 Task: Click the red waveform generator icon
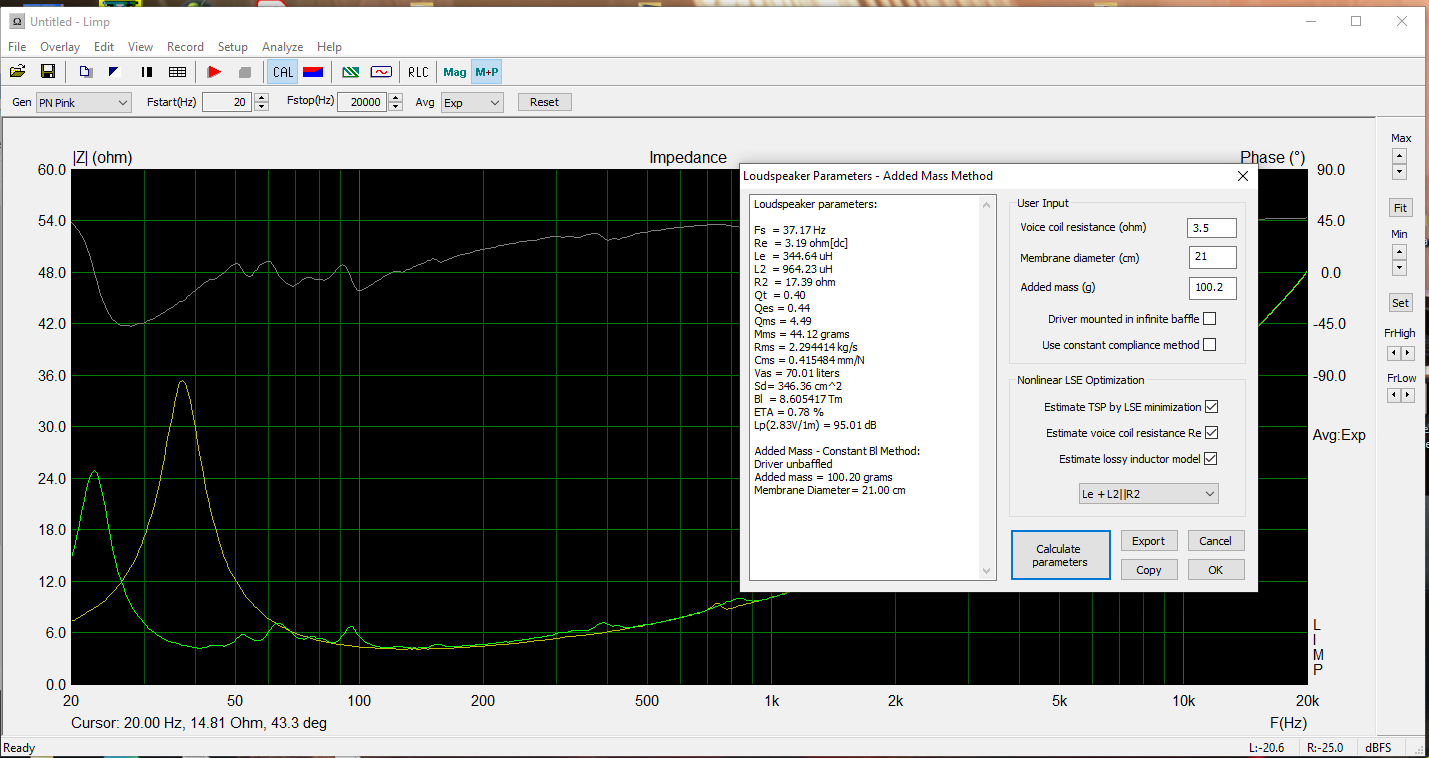(x=381, y=72)
